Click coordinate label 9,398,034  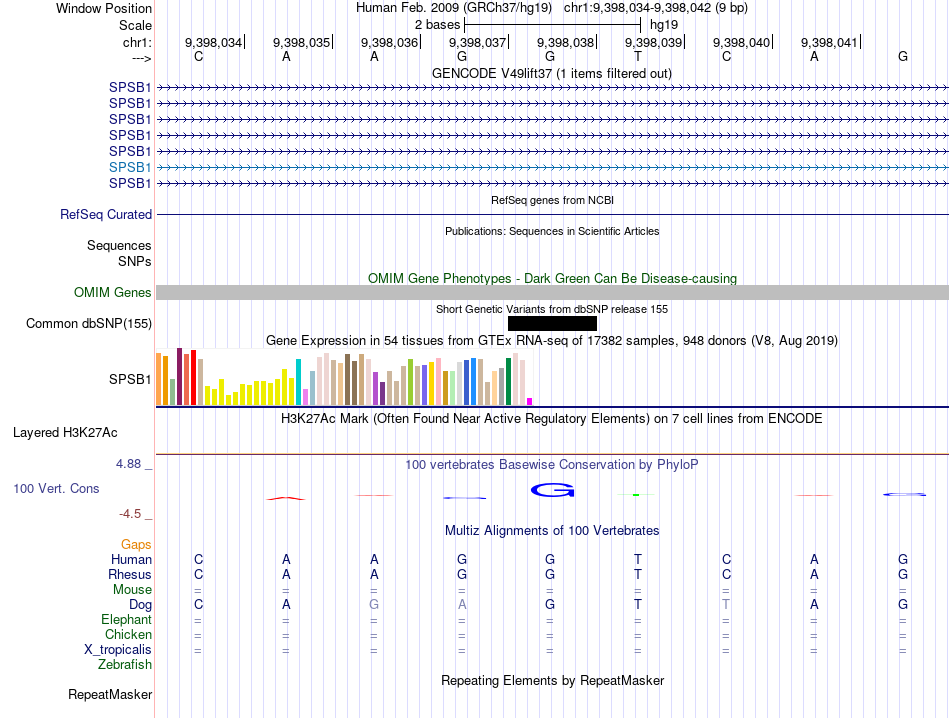tap(213, 42)
